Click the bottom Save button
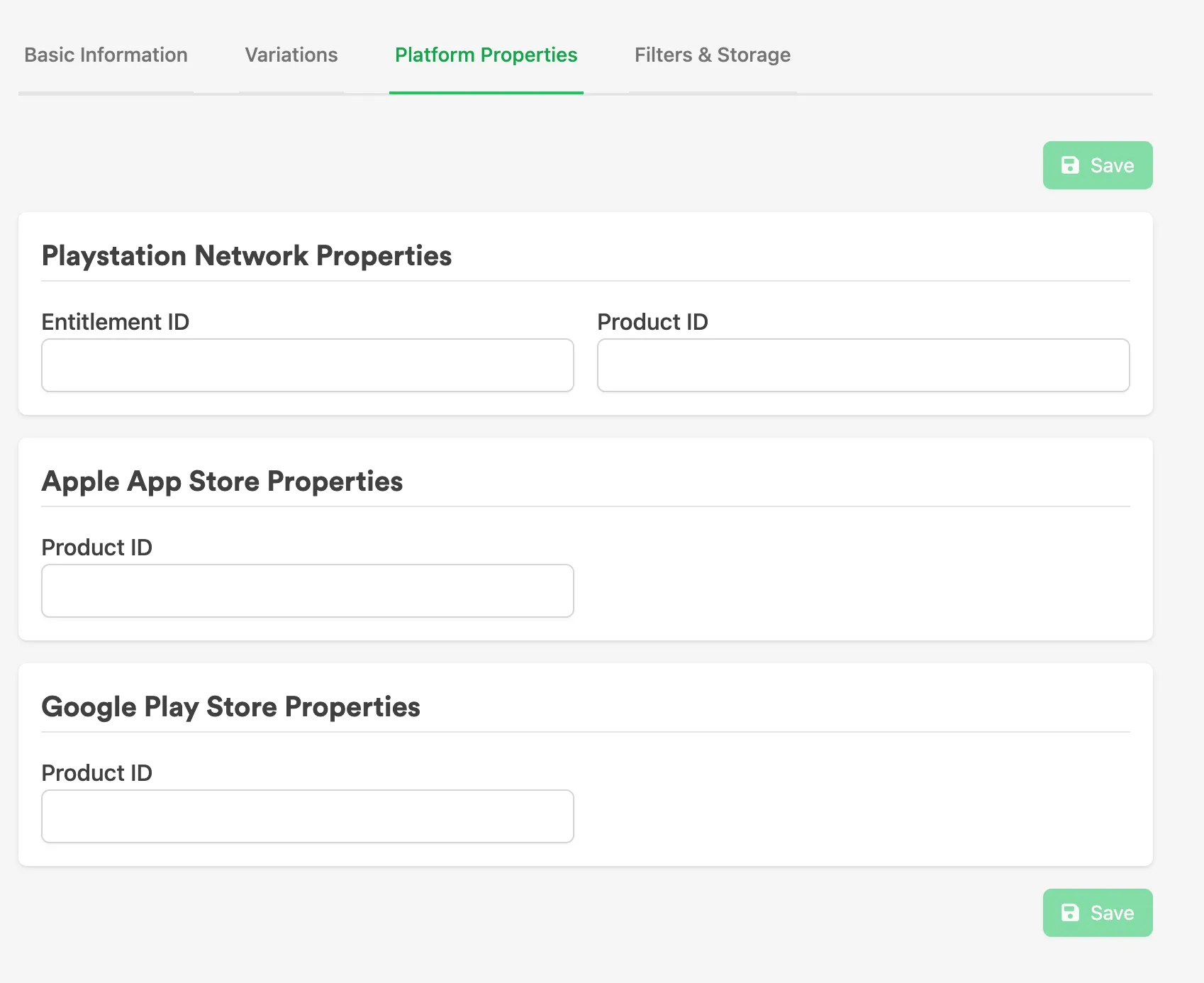 (x=1098, y=913)
